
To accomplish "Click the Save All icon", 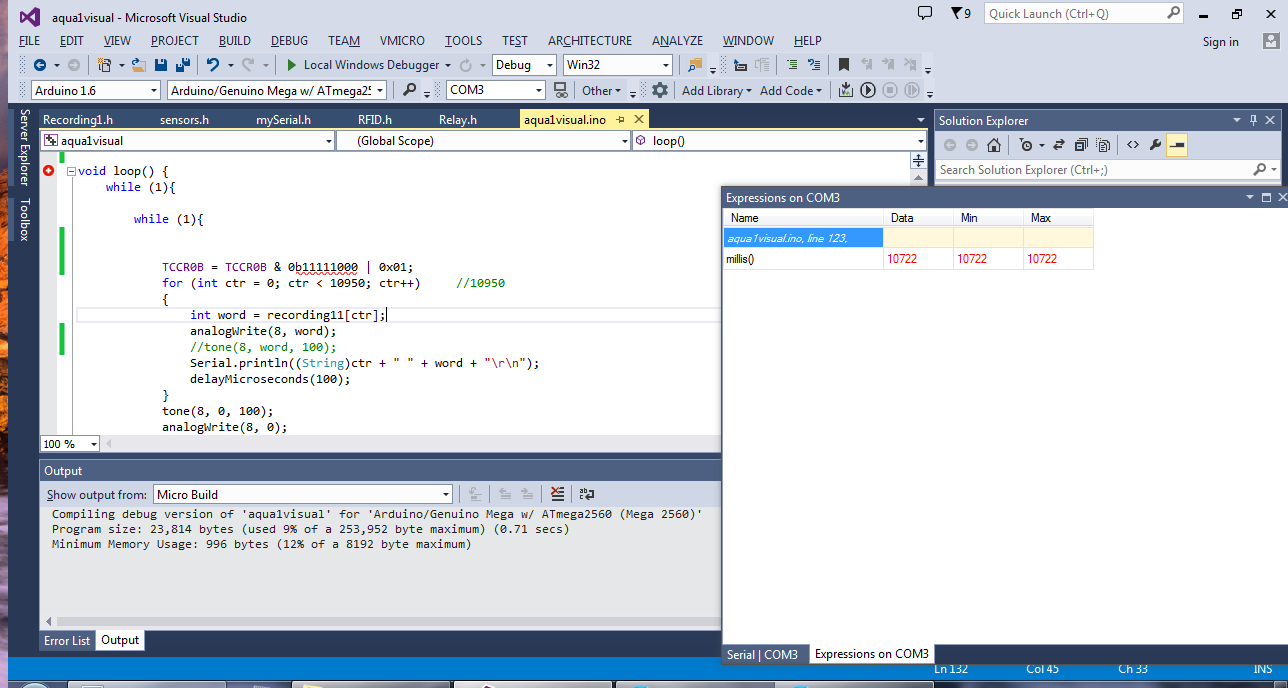I will coord(183,65).
